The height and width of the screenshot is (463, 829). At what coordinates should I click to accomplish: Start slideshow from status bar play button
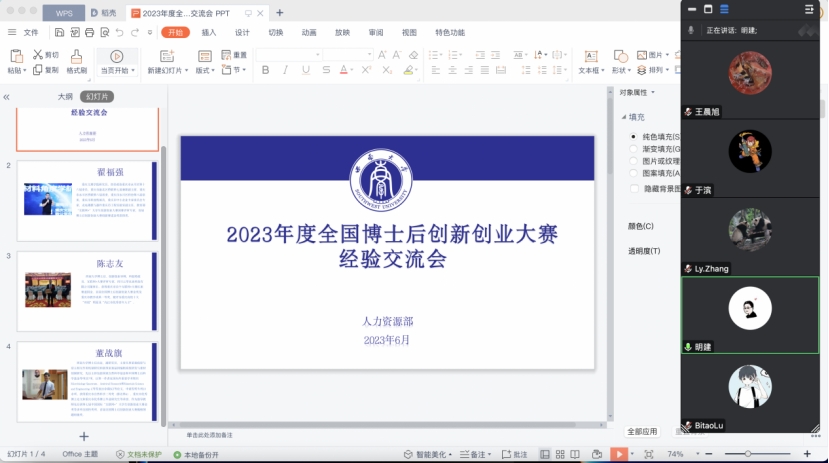point(619,454)
